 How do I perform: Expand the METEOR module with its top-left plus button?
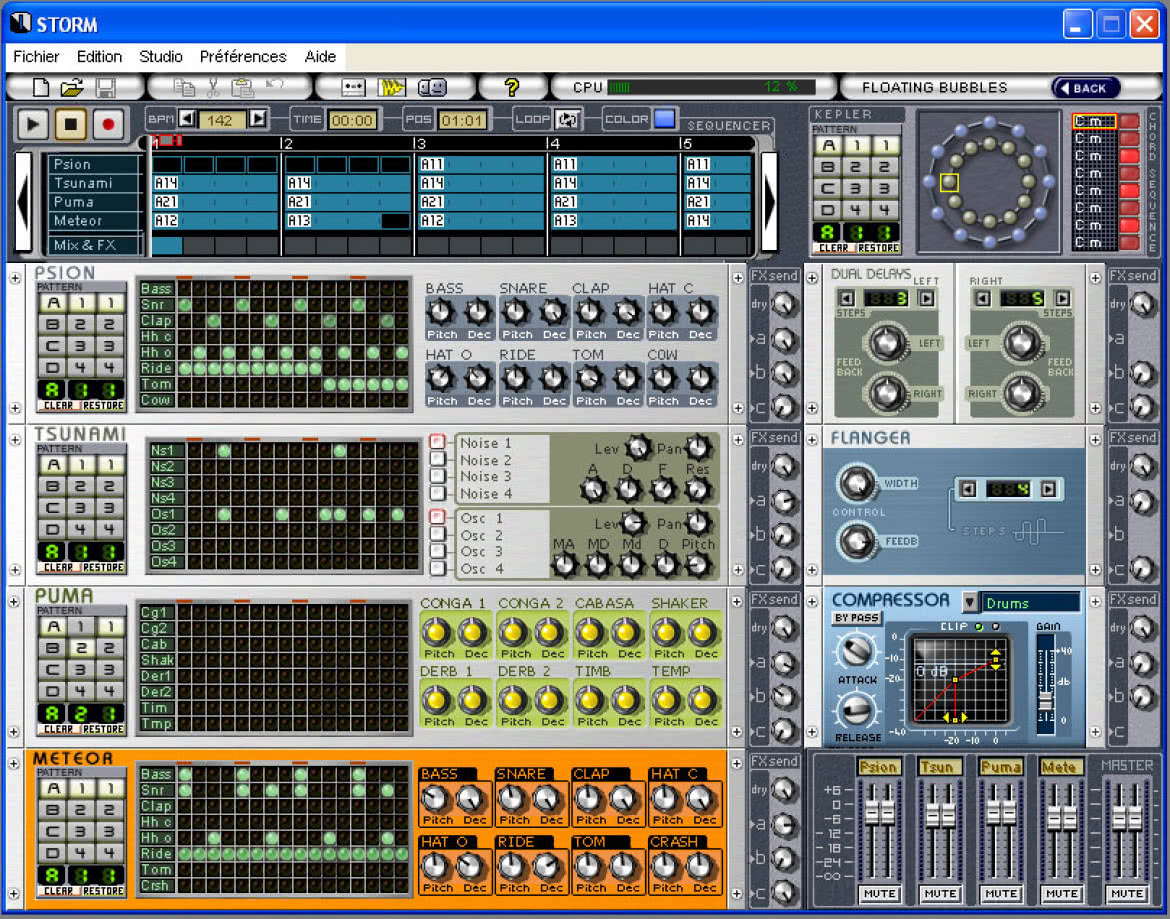(14, 764)
